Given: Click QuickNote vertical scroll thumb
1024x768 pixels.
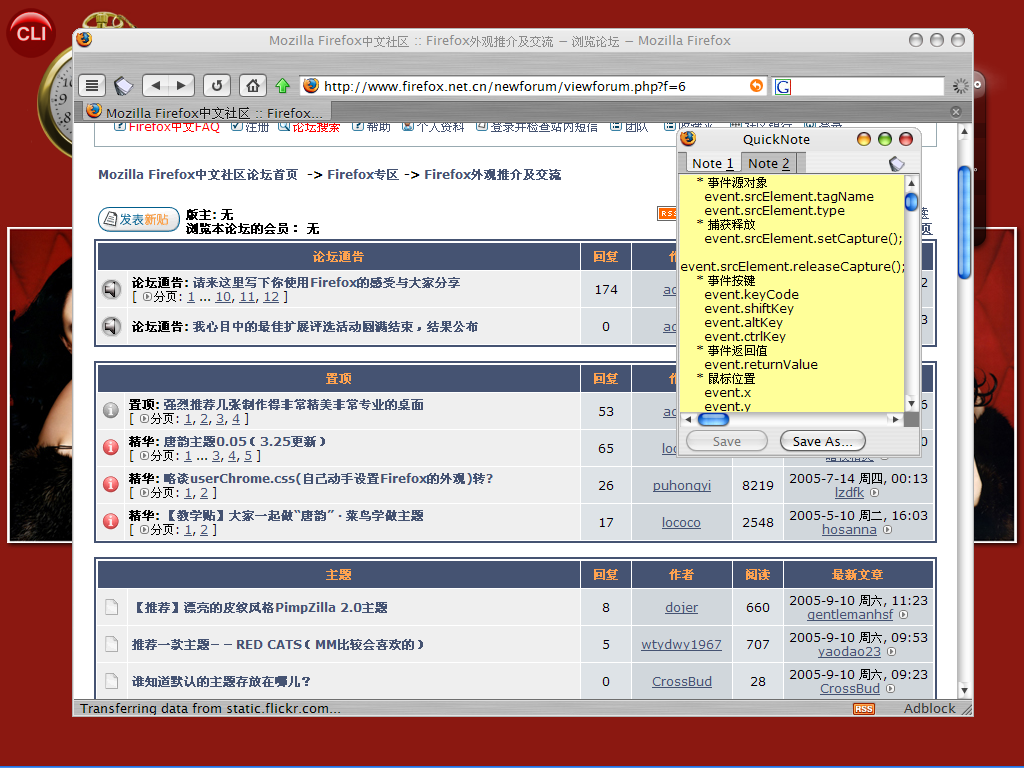Looking at the screenshot, I should click(912, 201).
